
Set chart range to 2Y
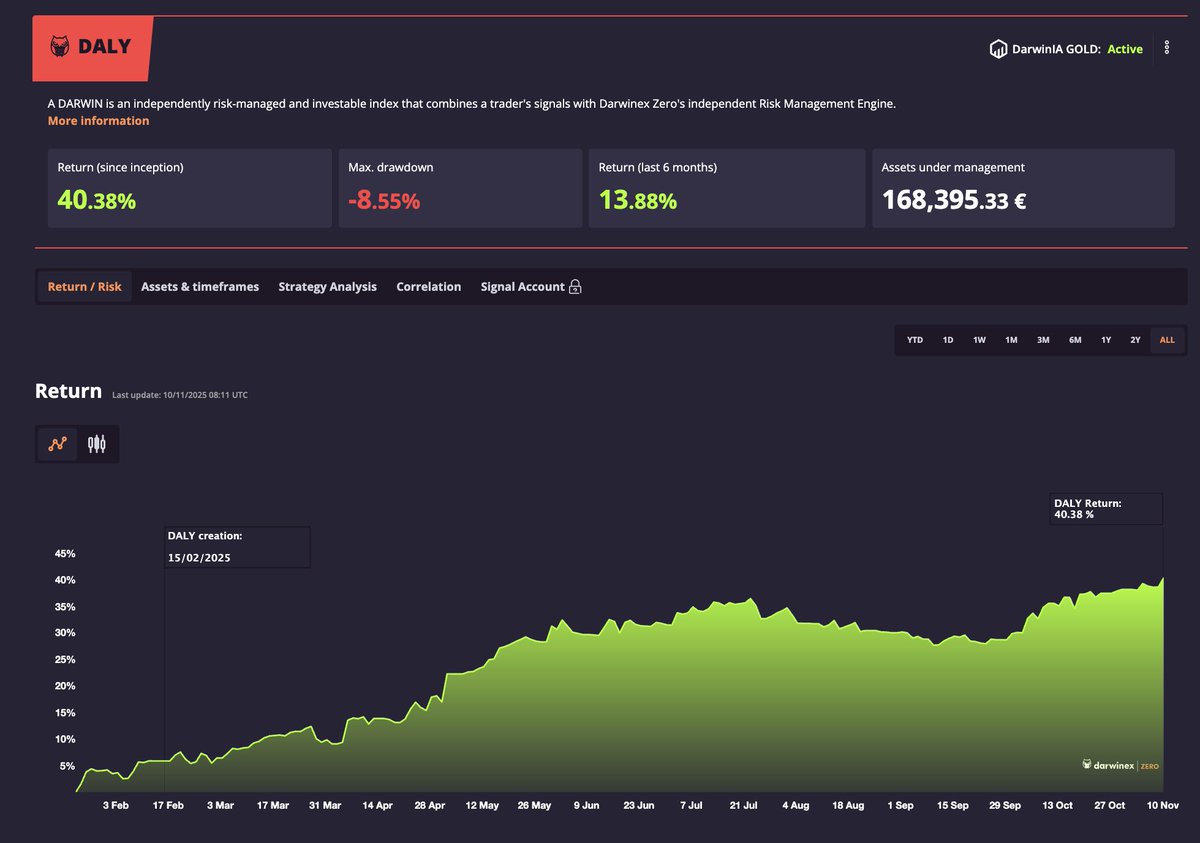1135,340
